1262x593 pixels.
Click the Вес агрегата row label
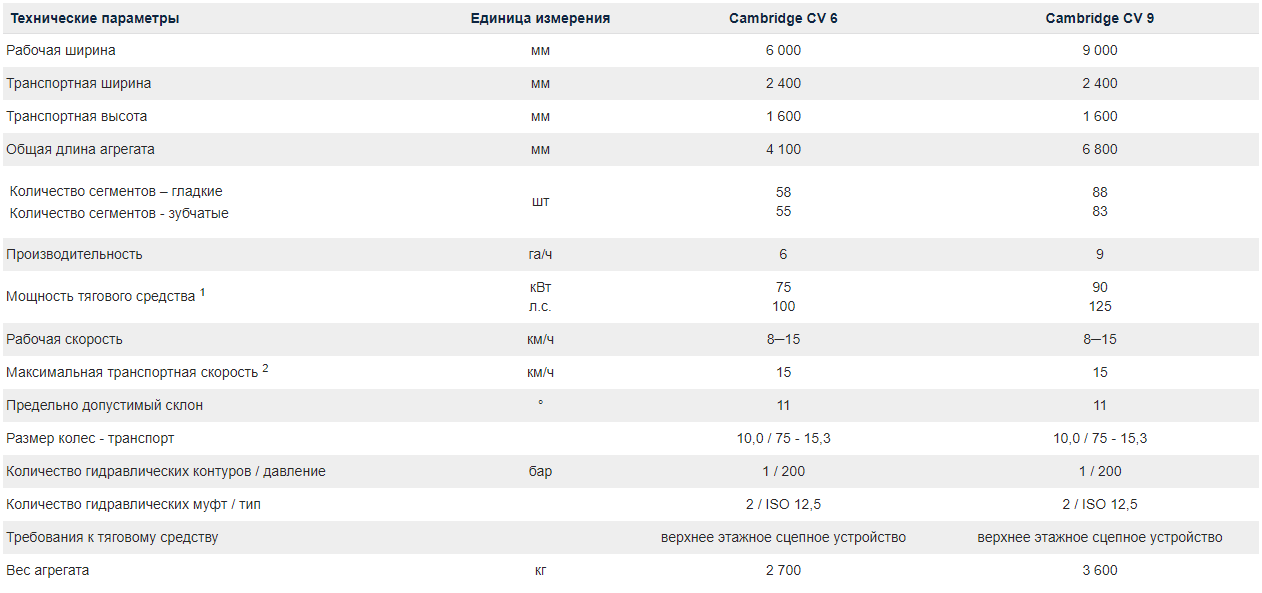pyautogui.click(x=48, y=570)
